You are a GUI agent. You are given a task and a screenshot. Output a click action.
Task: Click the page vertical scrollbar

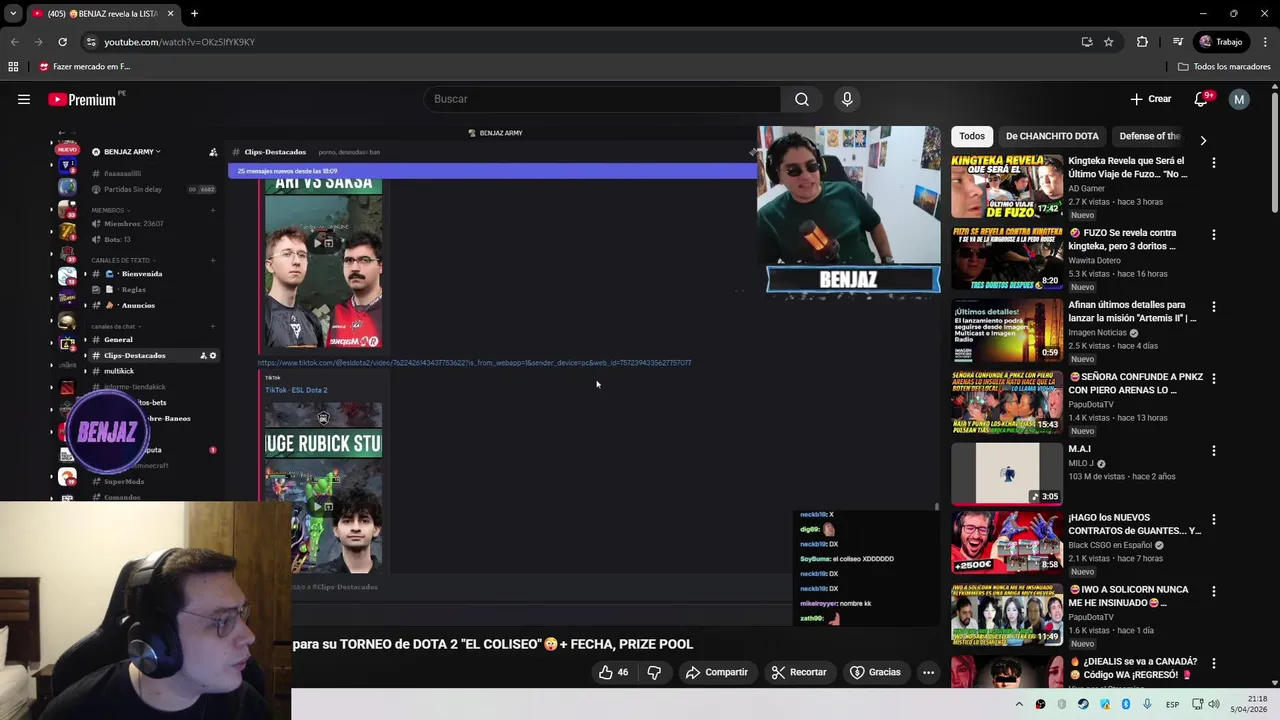(x=1274, y=150)
